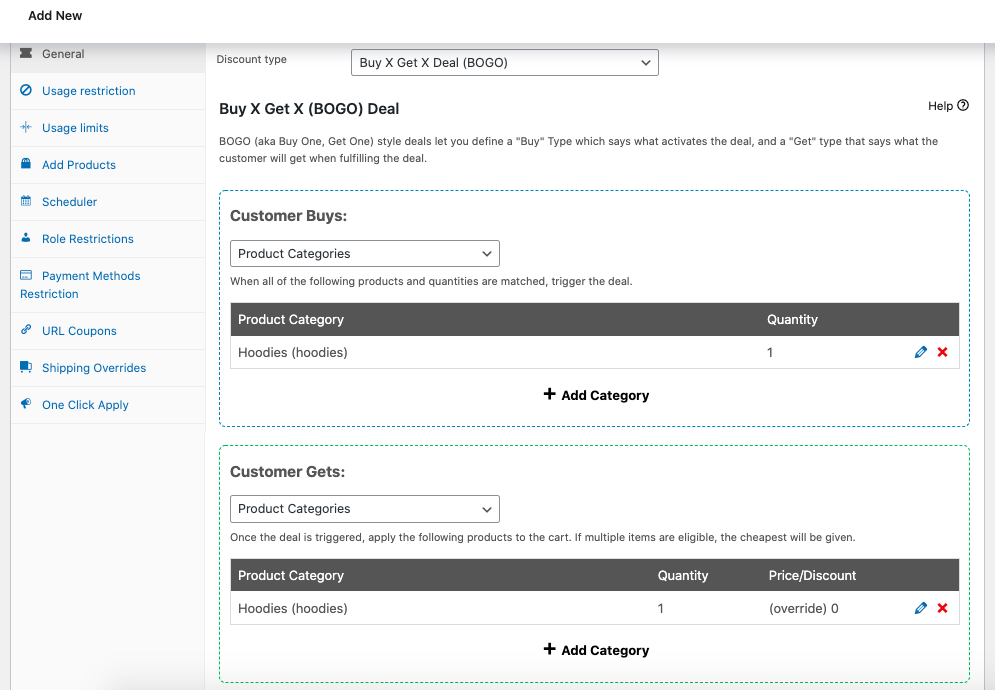Click the Scheduler calendar icon
The width and height of the screenshot is (995, 690).
(x=26, y=201)
